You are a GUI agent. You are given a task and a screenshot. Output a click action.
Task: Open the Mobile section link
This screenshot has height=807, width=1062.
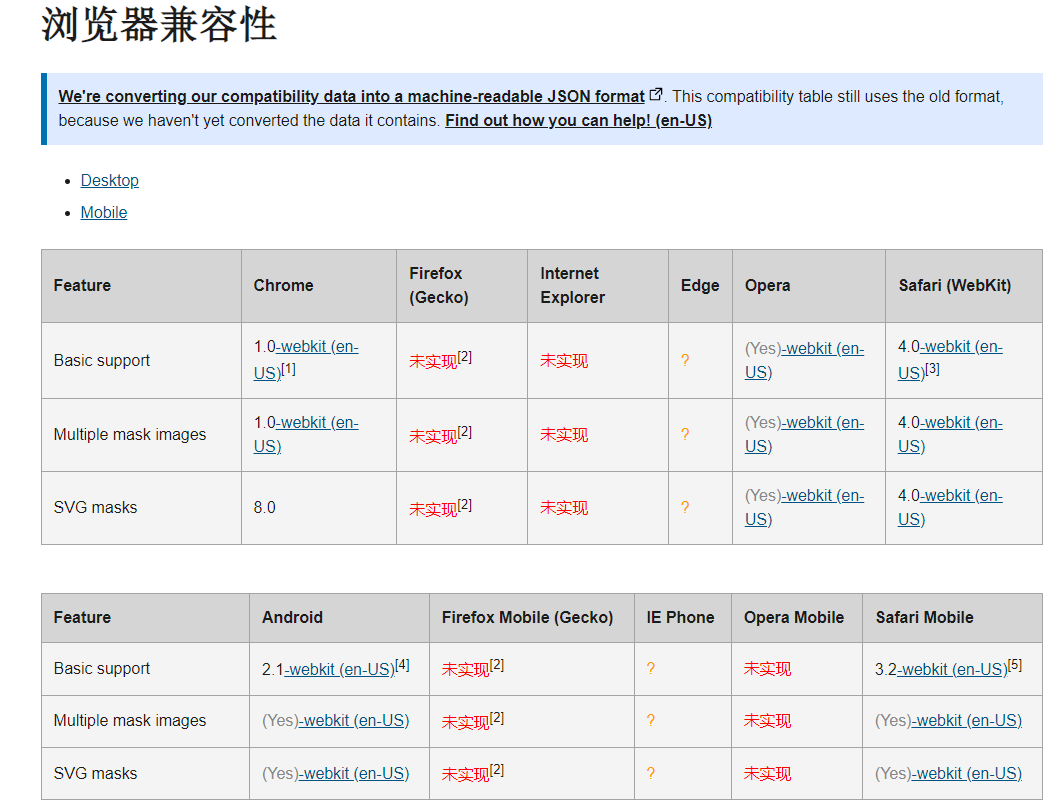[103, 212]
